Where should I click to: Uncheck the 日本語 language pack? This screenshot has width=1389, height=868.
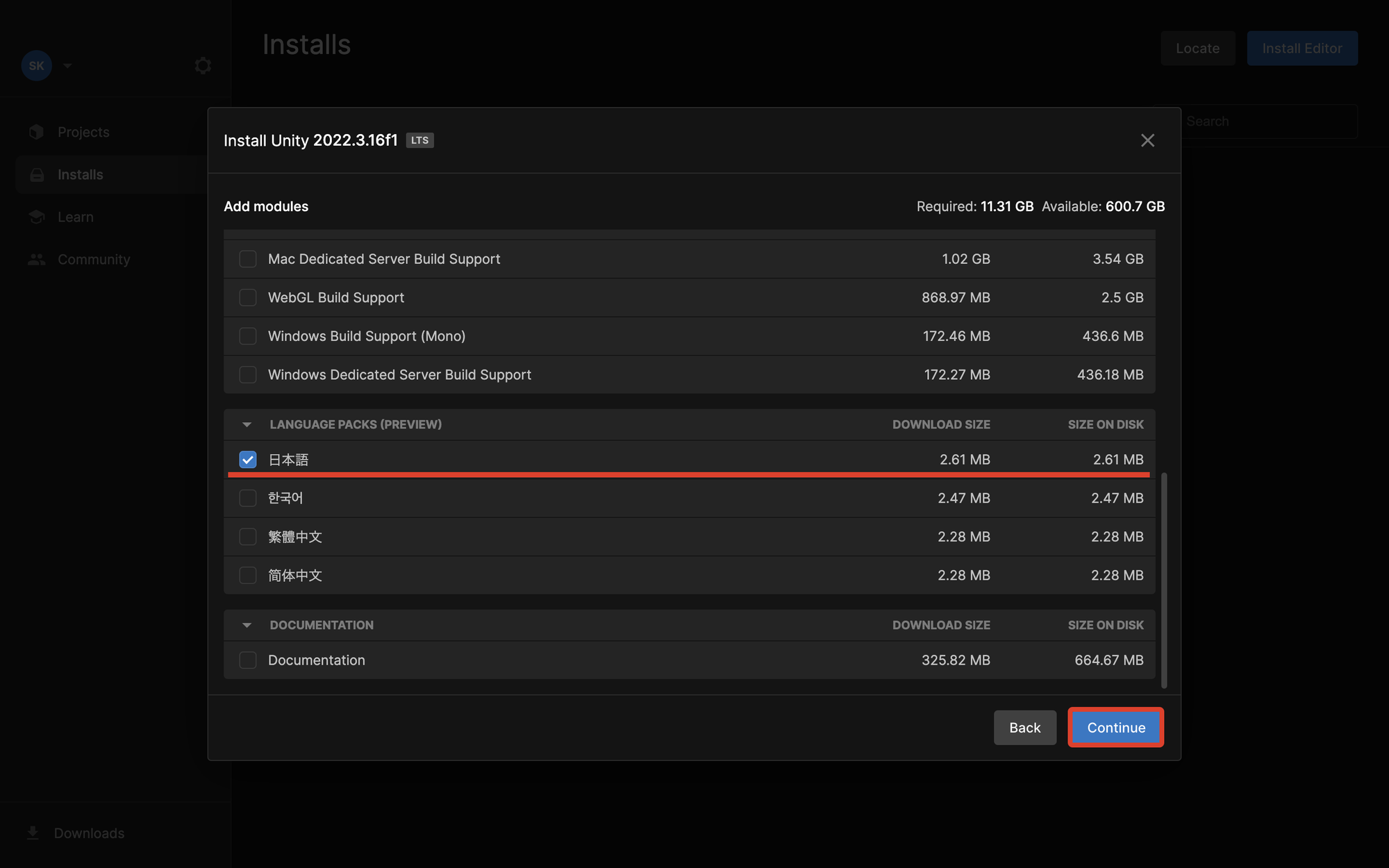tap(248, 460)
